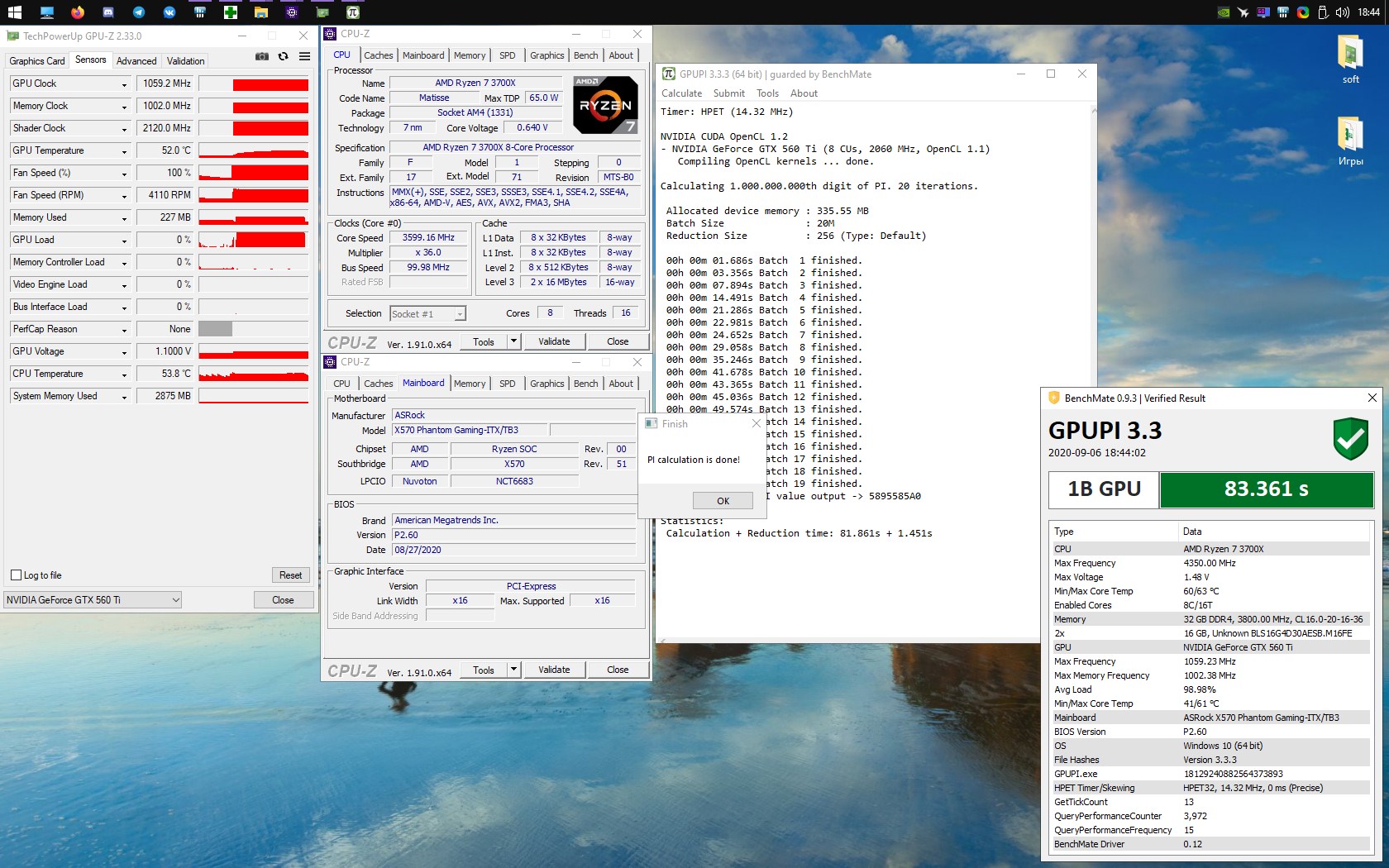The width and height of the screenshot is (1389, 868).
Task: Open Tools dropdown arrow in upper CPU-Z window
Action: coord(513,341)
